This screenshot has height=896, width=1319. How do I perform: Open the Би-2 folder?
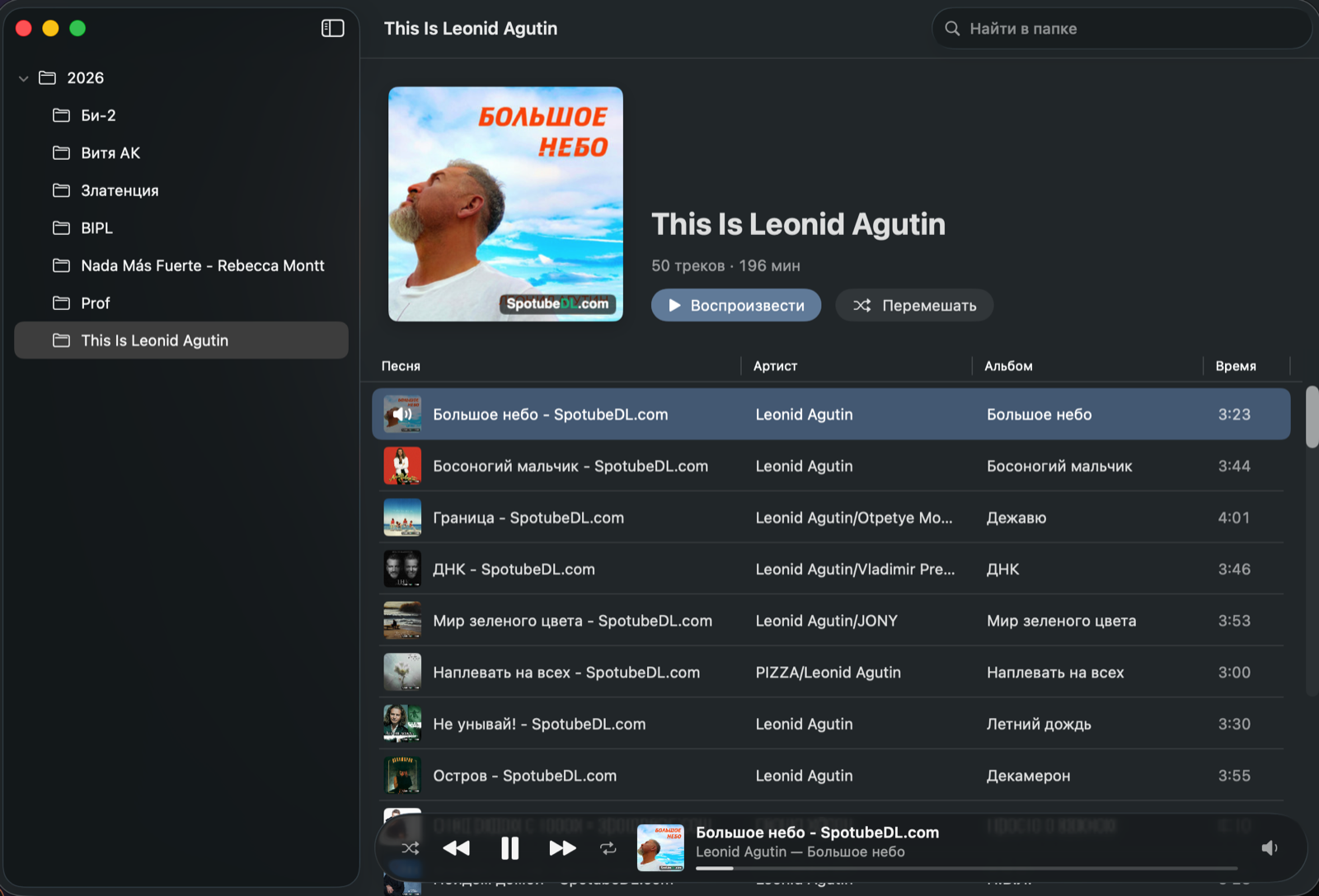(x=181, y=115)
